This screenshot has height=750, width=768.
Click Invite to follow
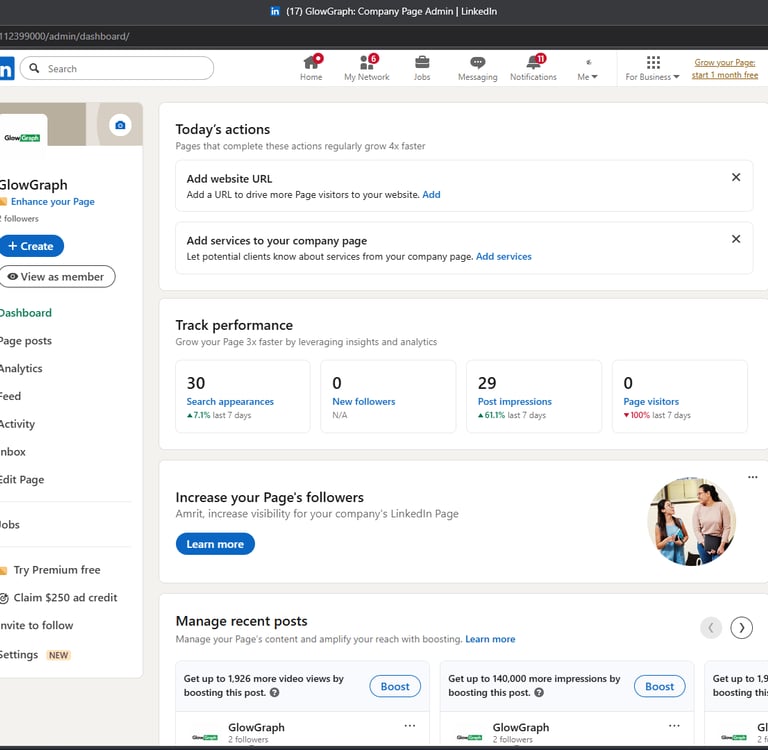(37, 626)
